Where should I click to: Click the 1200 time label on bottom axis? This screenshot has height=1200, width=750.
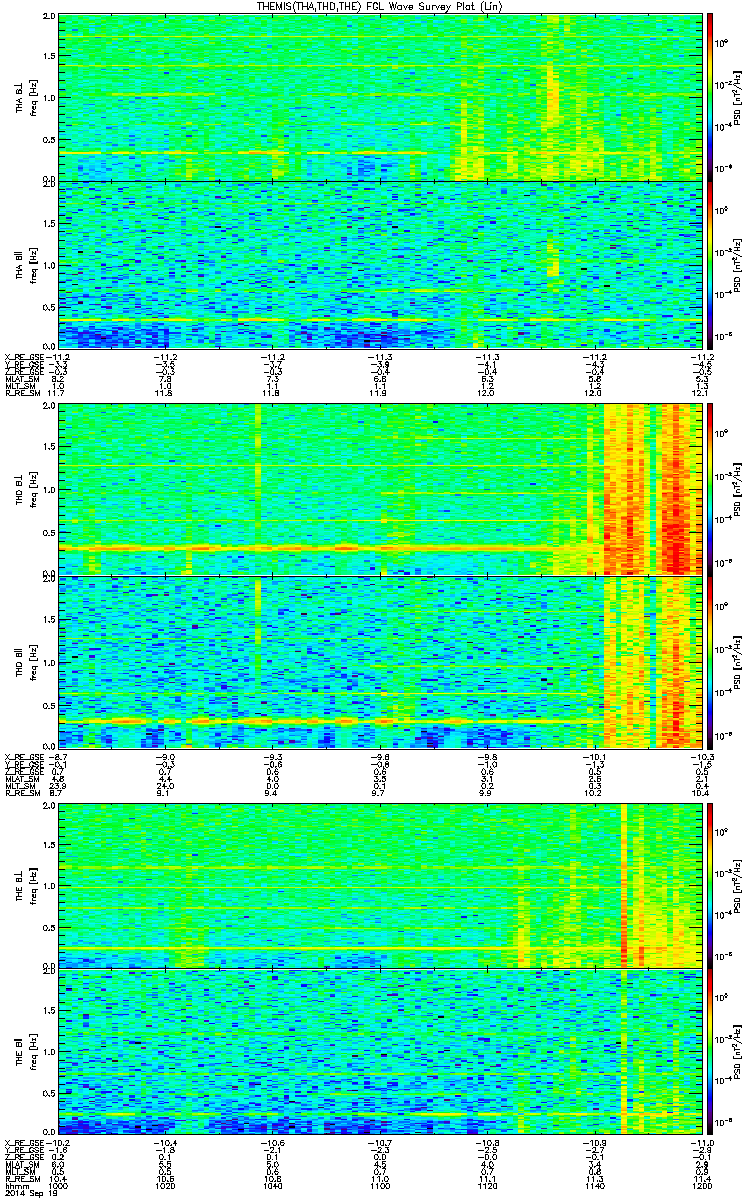(701, 1186)
